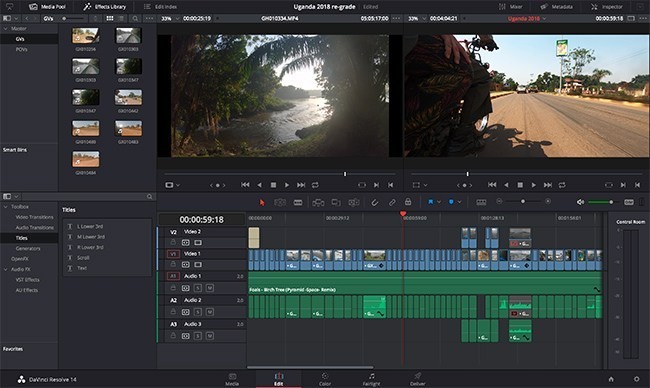
Task: Jump to last frame in timeline viewer
Action: tap(548, 185)
